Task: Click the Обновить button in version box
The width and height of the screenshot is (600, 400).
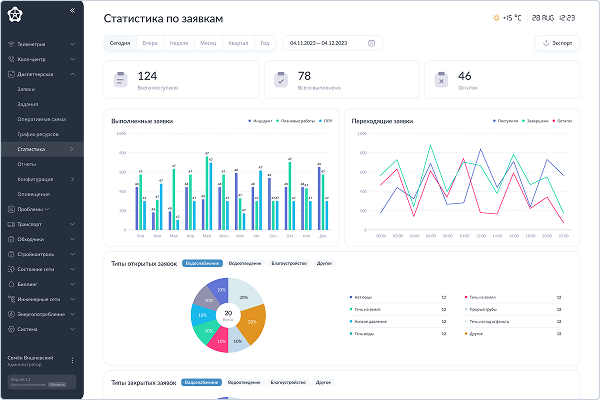Action: point(57,385)
